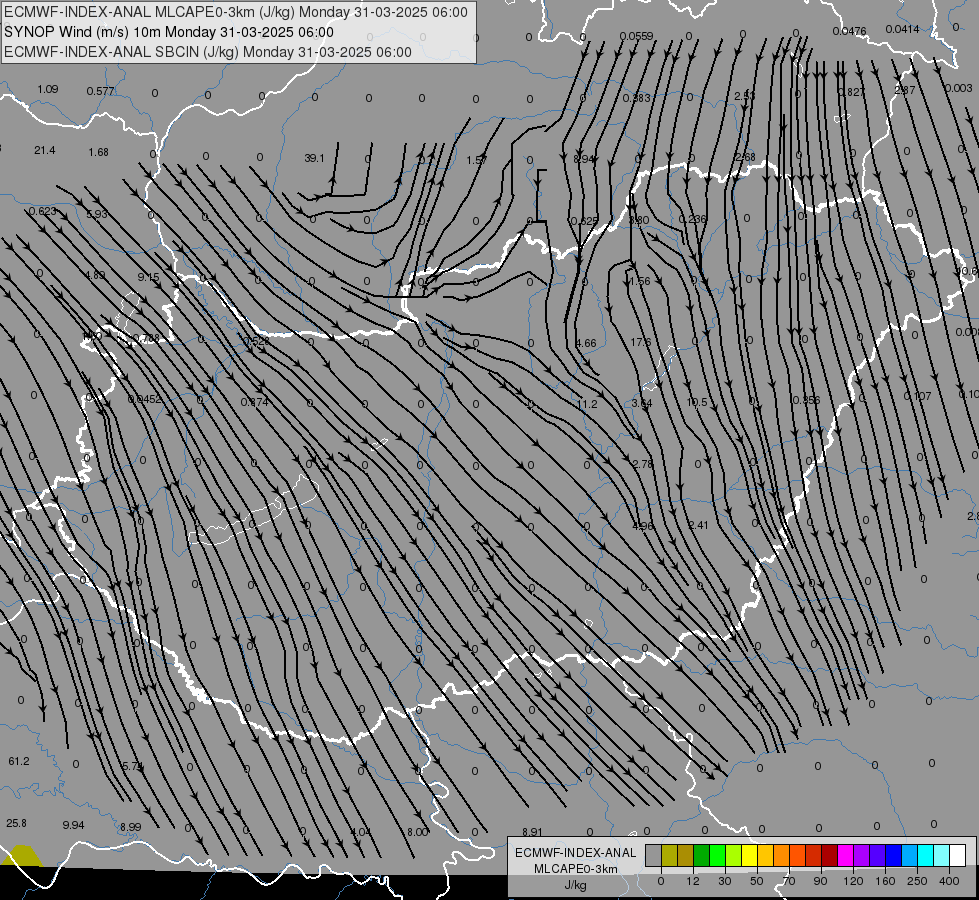Click the SYNOP Wind 10m header line
The image size is (979, 900).
[169, 32]
